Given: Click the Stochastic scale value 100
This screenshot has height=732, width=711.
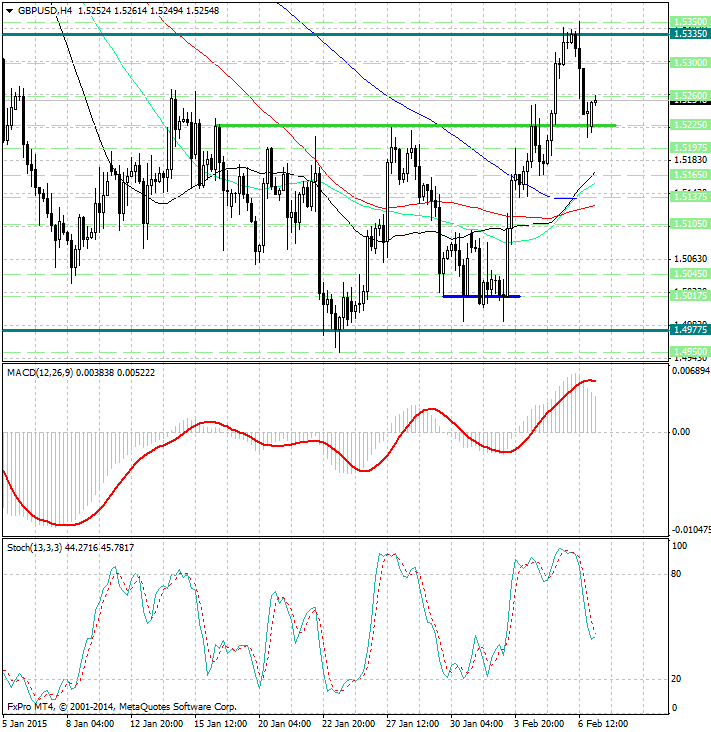Looking at the screenshot, I should tap(679, 546).
